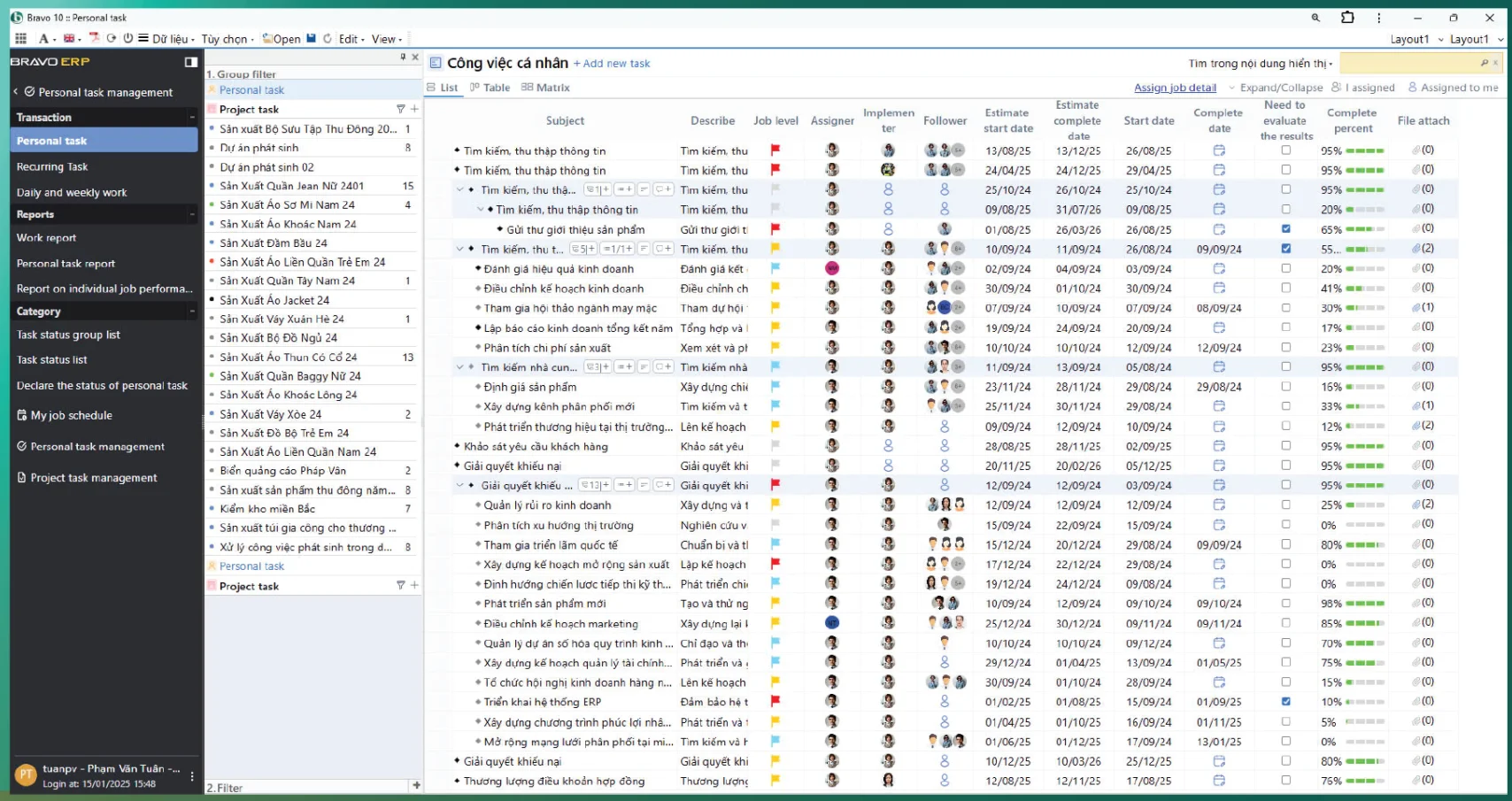Pin the Group filter panel
The image size is (1512, 801).
coord(403,57)
